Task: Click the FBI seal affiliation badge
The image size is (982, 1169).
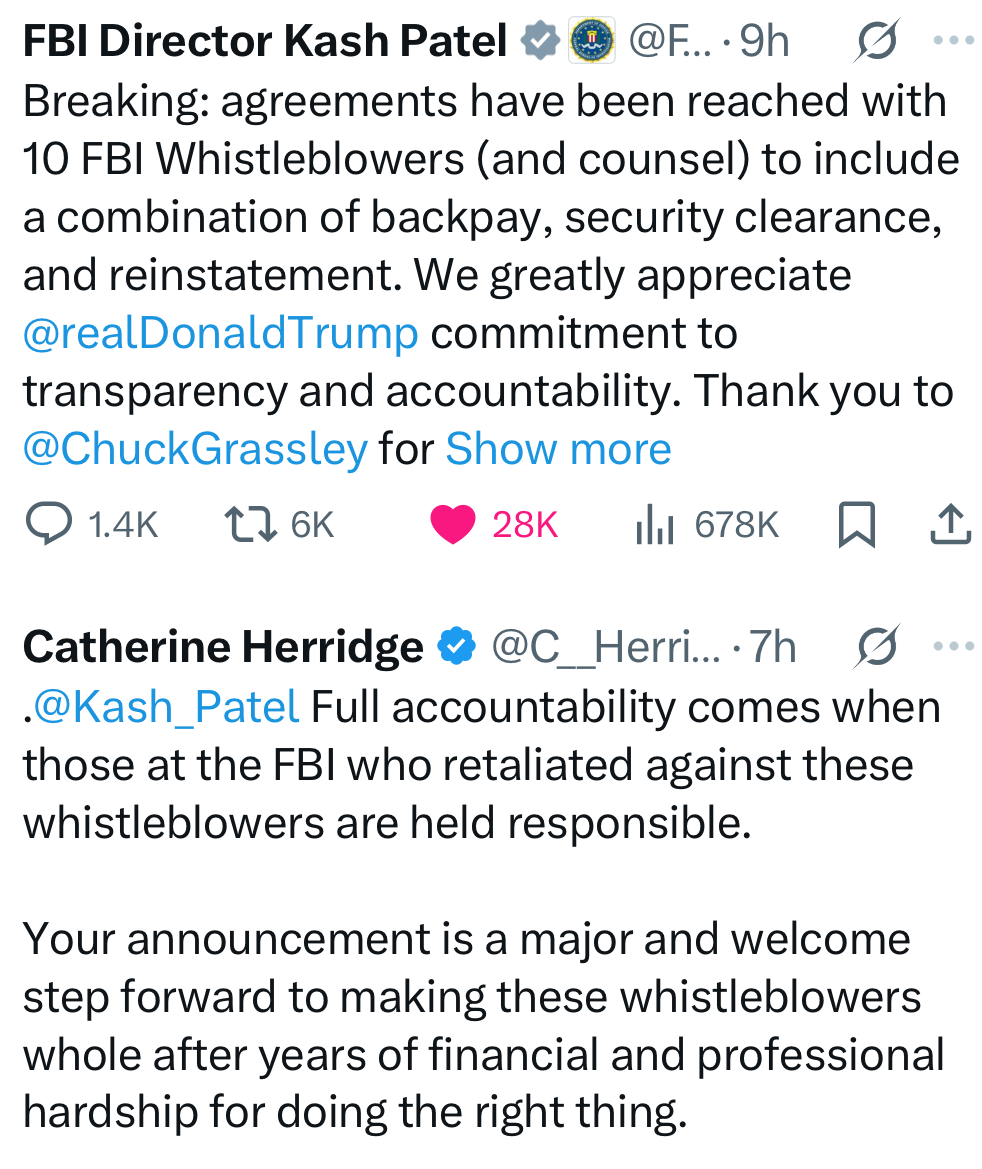Action: coord(590,42)
